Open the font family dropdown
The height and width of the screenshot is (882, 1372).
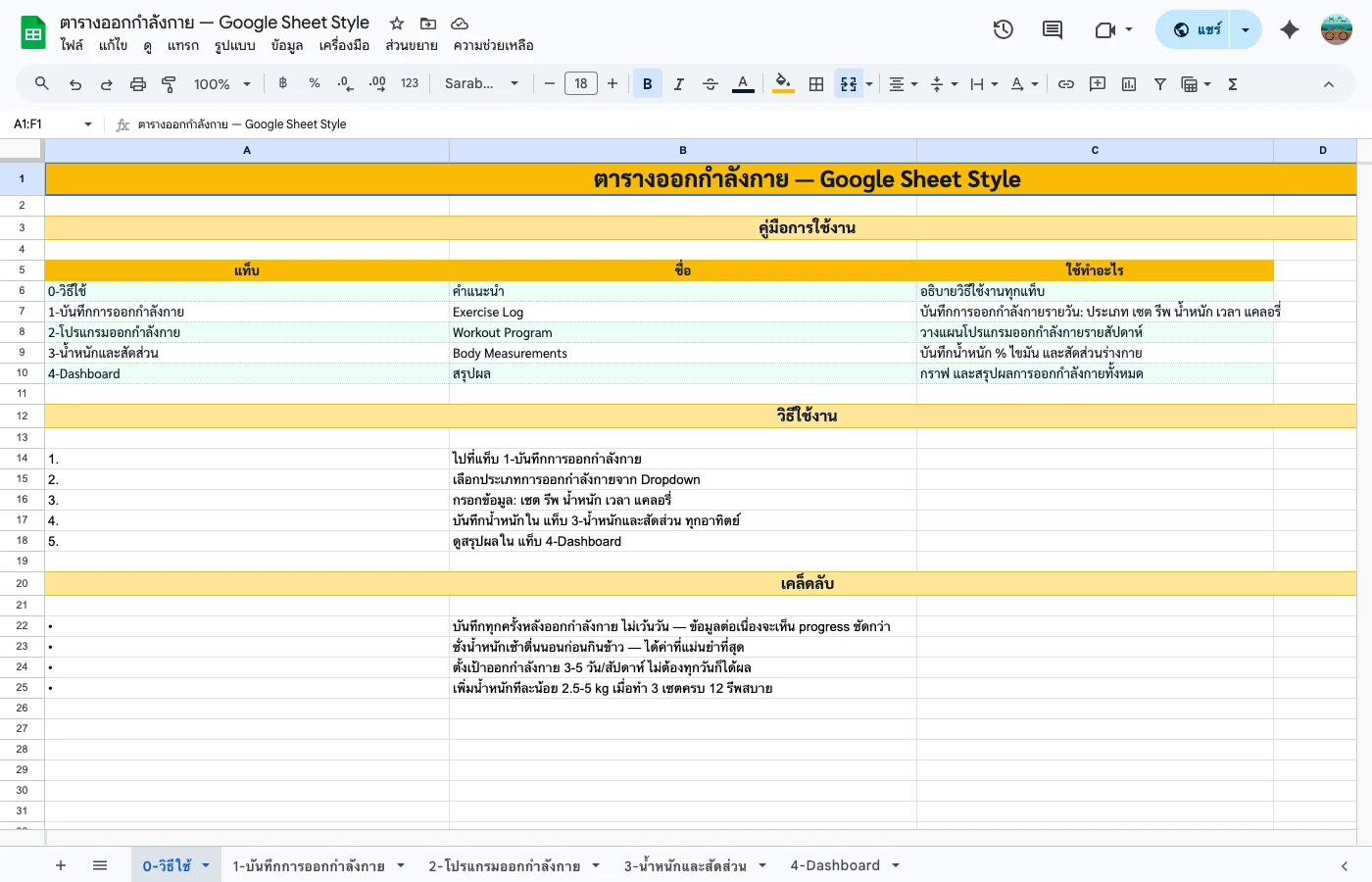(x=481, y=84)
